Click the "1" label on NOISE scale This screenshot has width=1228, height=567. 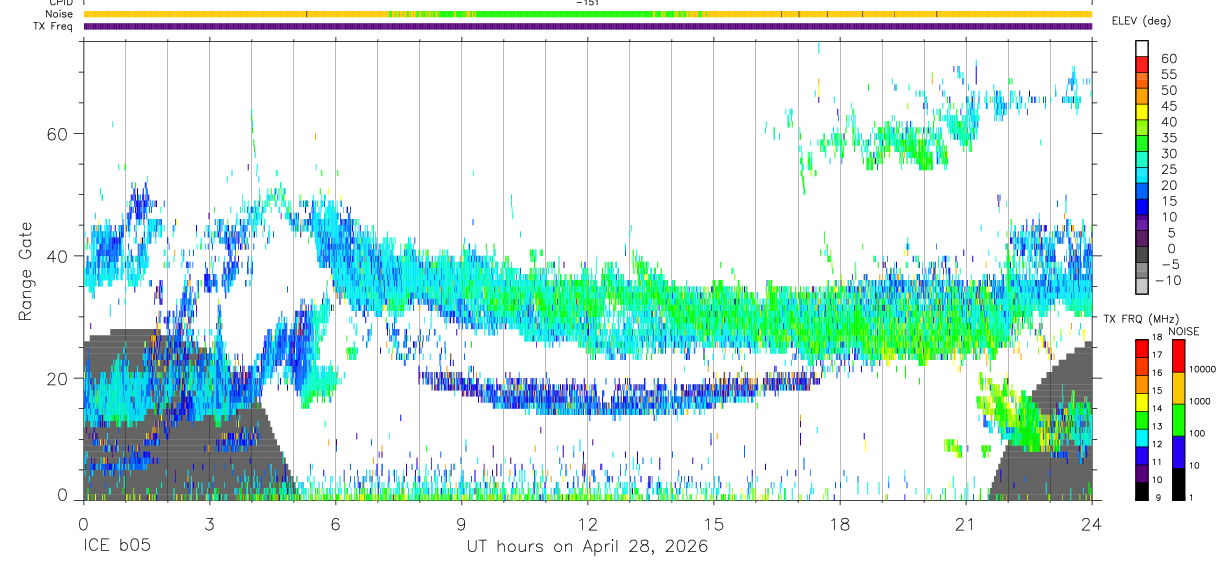(x=1192, y=497)
